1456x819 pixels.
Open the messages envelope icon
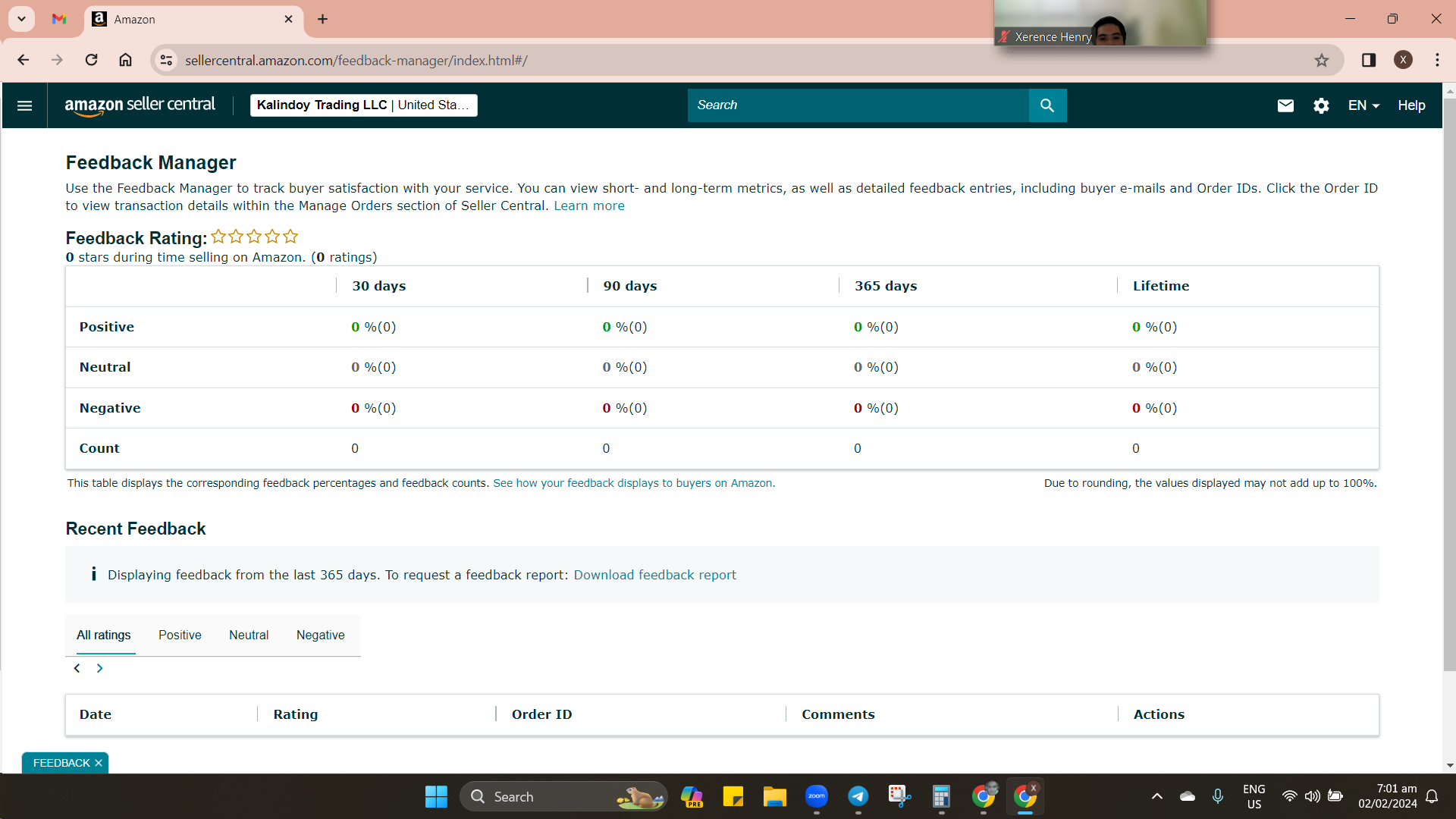[1285, 105]
